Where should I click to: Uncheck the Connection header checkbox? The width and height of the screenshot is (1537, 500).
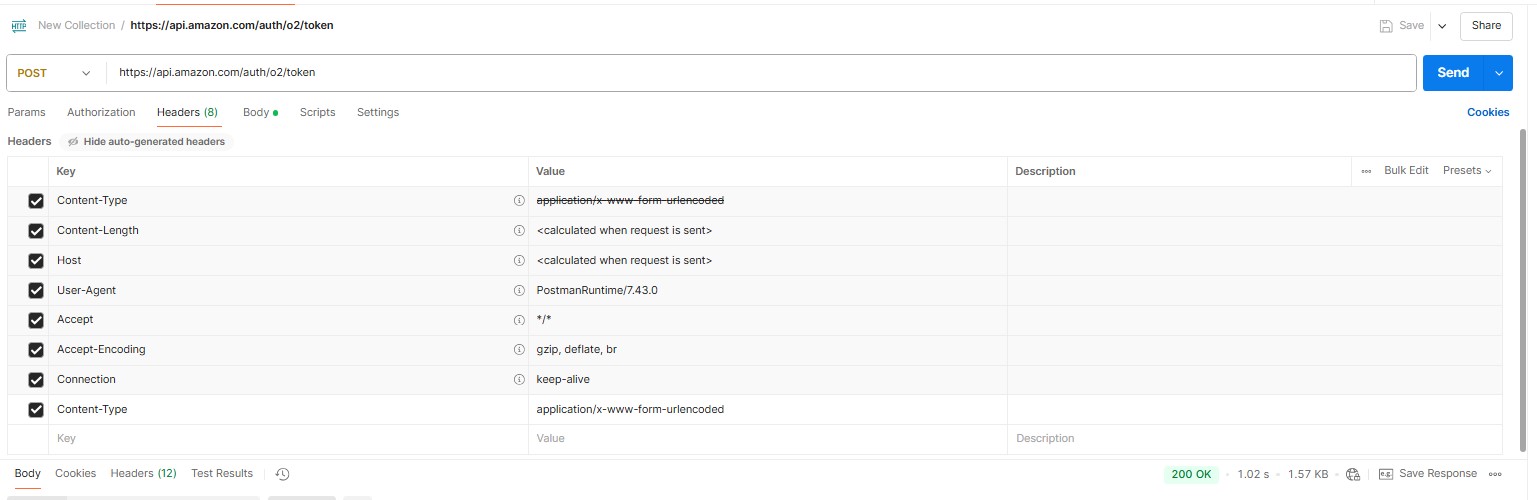(36, 380)
